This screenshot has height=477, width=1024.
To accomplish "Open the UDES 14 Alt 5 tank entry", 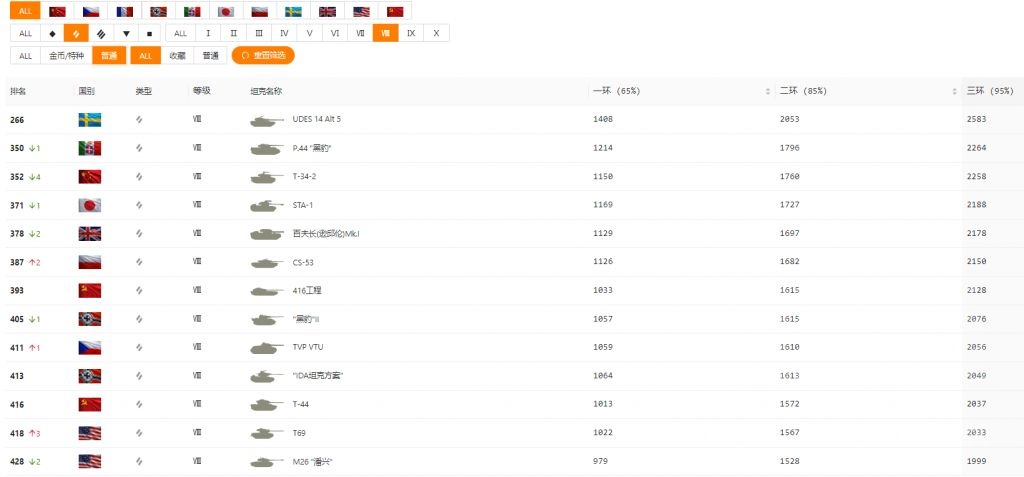I will point(316,120).
